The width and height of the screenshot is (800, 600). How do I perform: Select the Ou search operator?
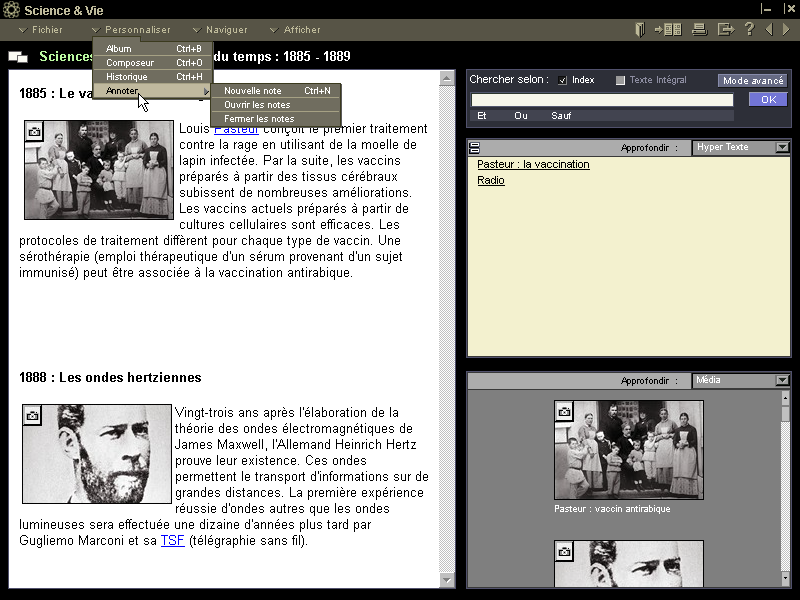(521, 116)
